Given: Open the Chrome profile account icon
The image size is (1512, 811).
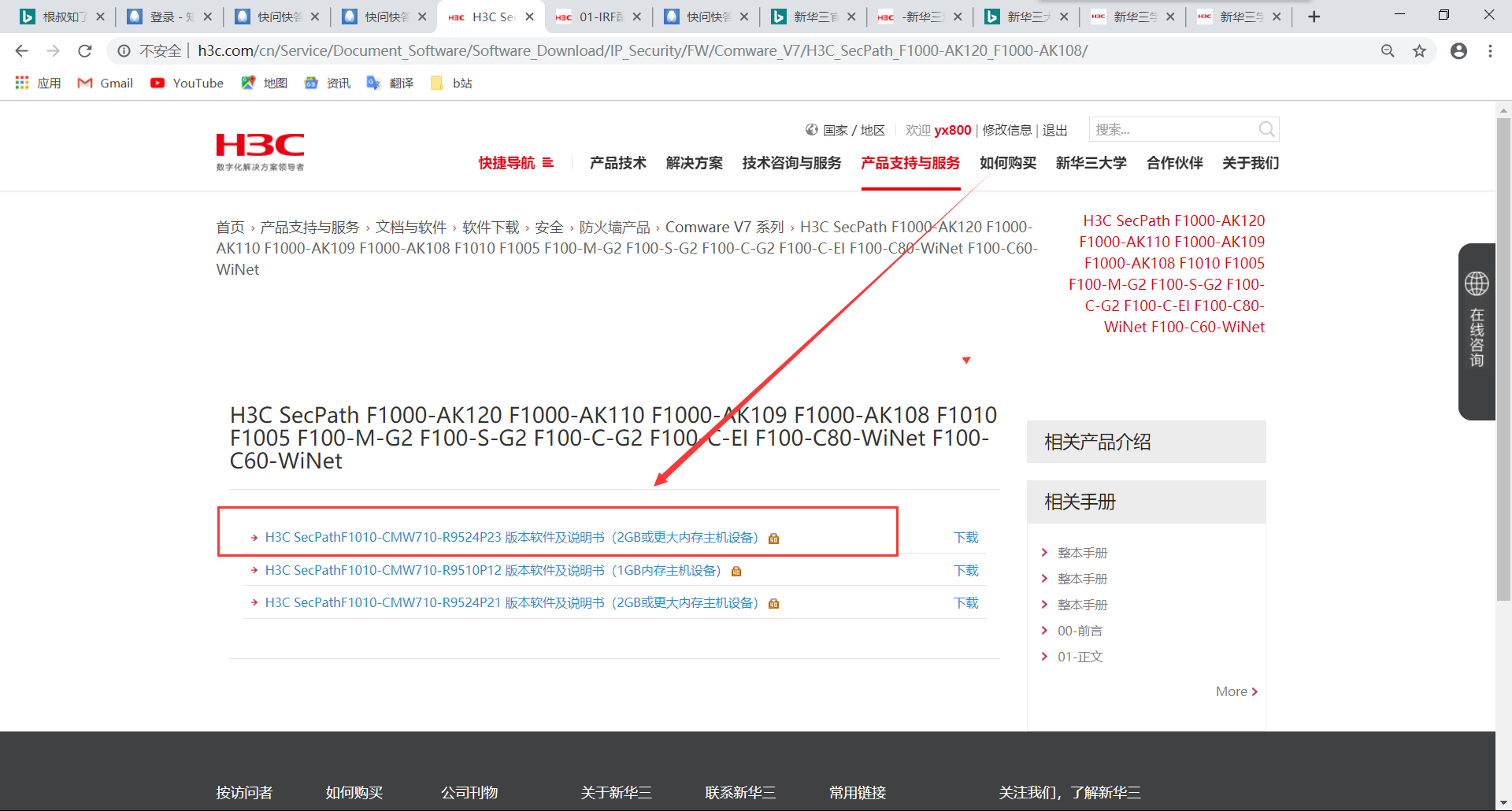Looking at the screenshot, I should [1458, 51].
